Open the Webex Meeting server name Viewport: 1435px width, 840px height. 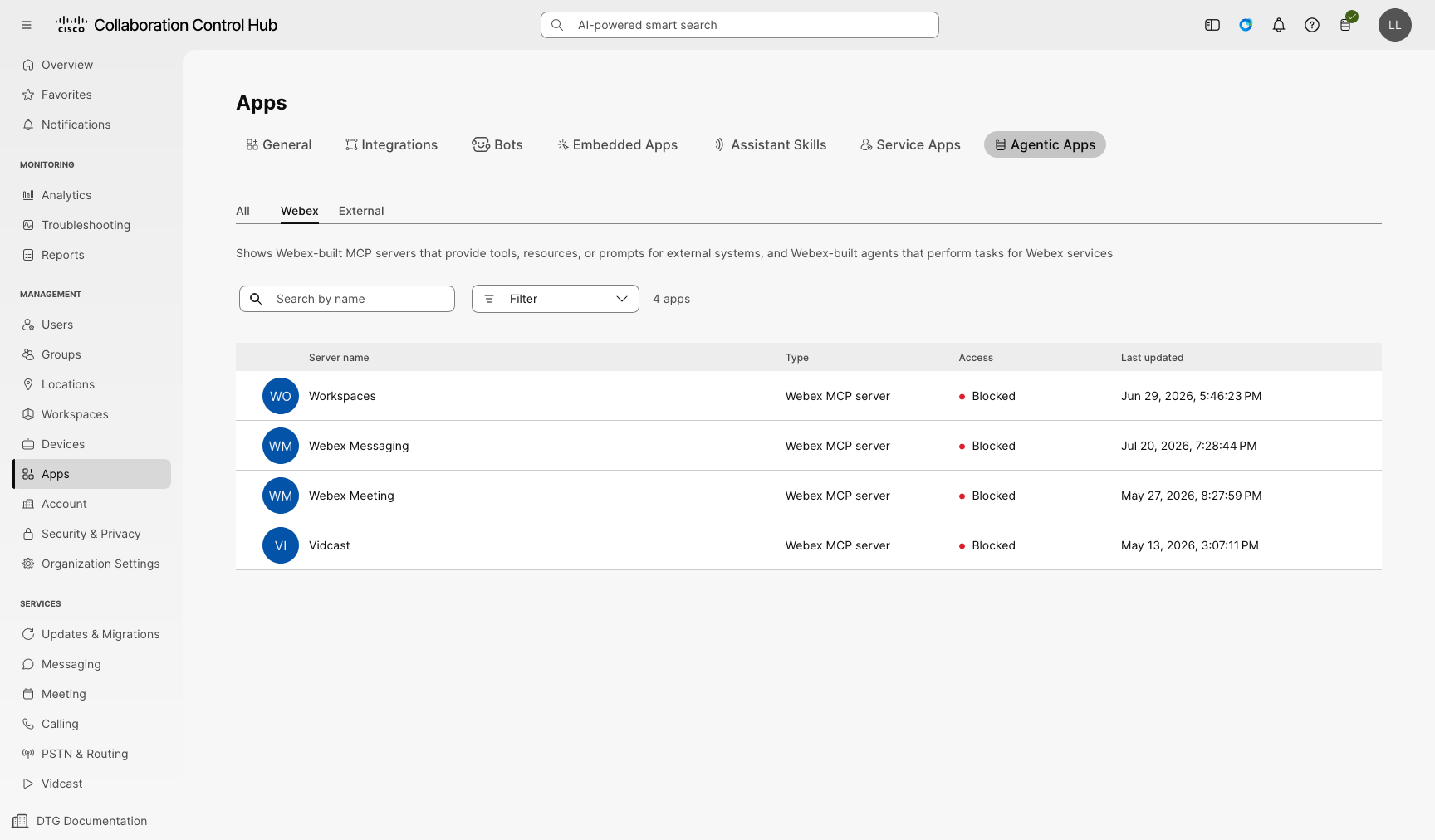tap(351, 496)
